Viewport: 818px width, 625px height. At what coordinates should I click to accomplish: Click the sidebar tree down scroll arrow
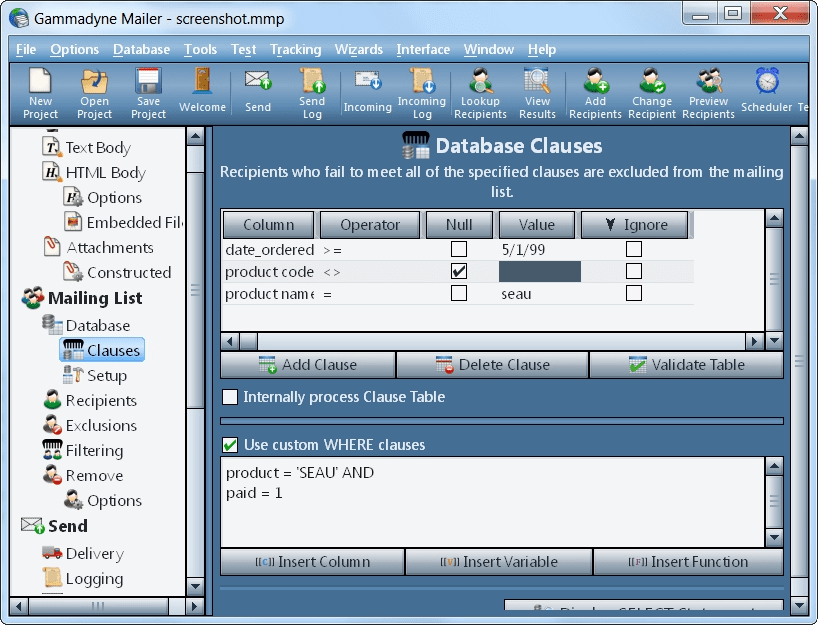(195, 586)
